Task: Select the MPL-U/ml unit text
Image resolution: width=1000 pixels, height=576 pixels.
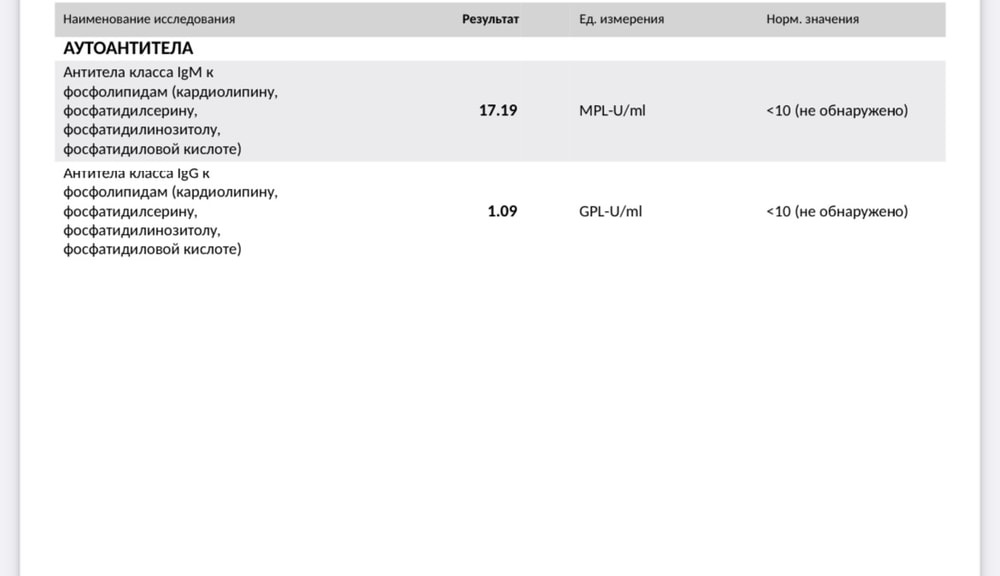Action: coord(612,110)
